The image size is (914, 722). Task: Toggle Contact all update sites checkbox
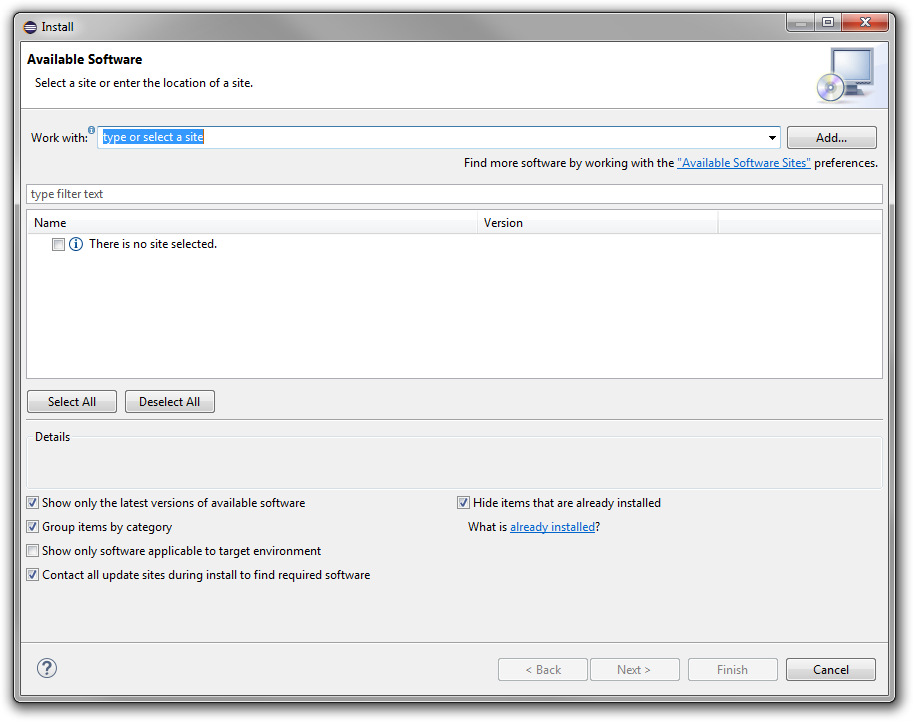click(33, 576)
